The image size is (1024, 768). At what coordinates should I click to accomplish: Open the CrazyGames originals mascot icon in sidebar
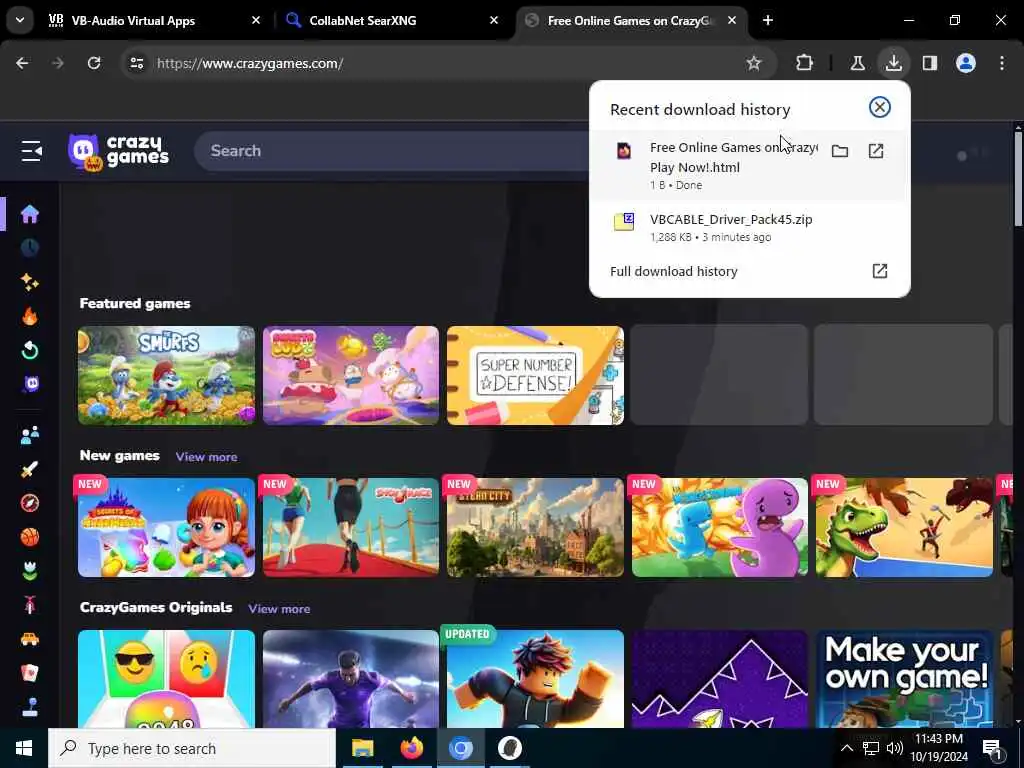[x=31, y=384]
